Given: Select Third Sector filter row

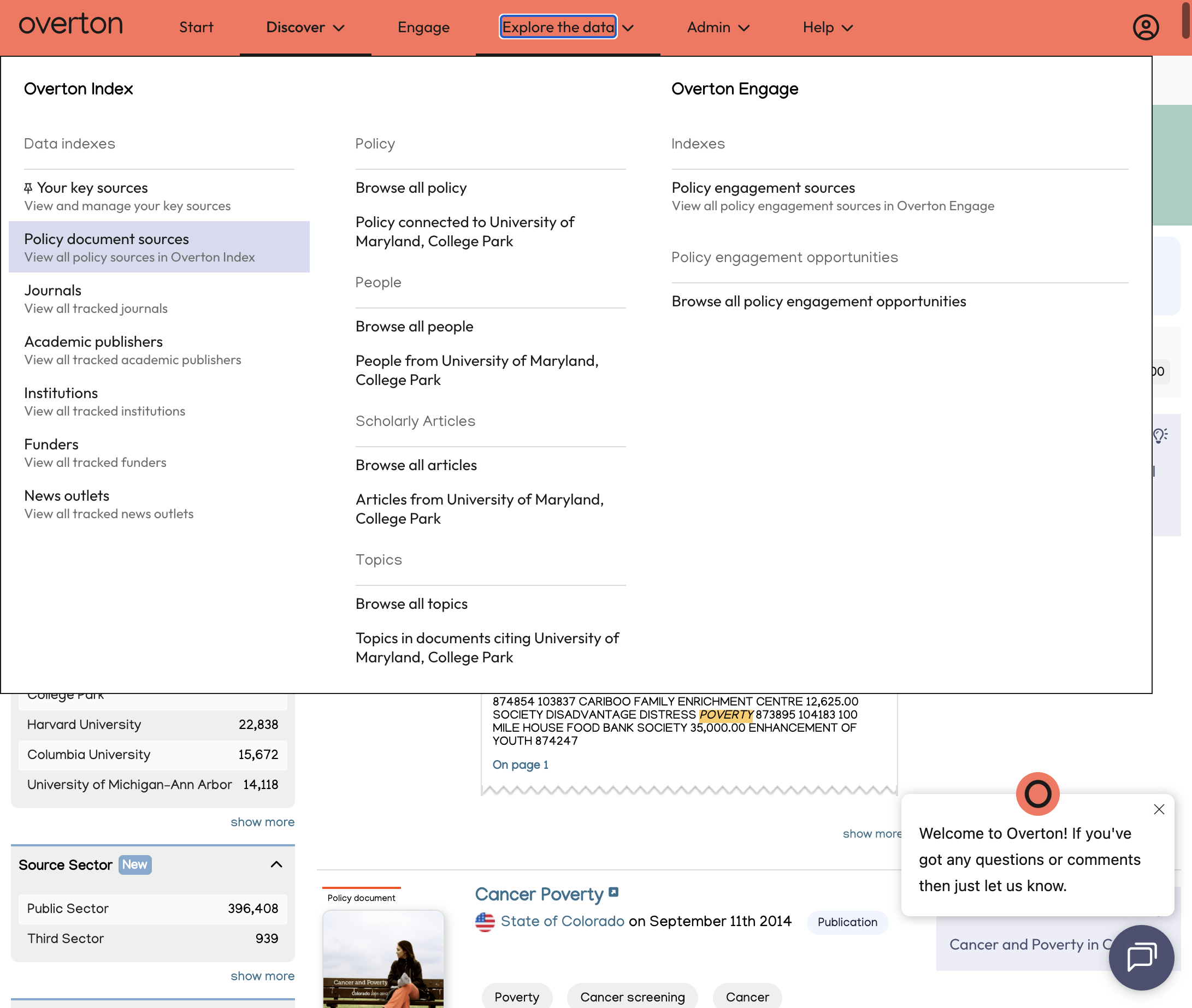Looking at the screenshot, I should click(152, 938).
